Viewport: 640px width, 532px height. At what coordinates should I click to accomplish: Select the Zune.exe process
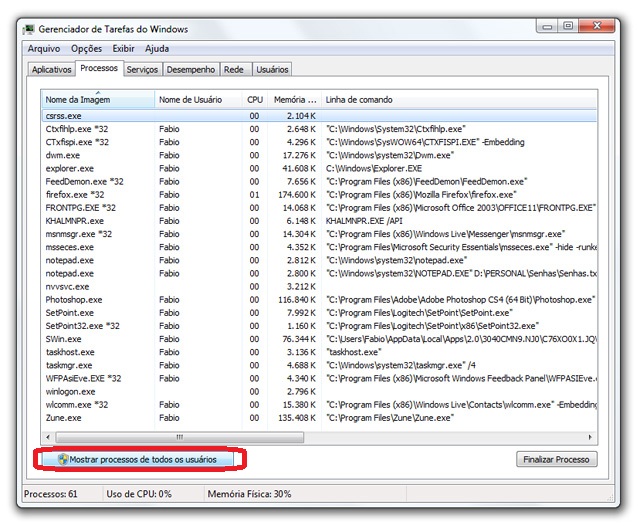(x=319, y=418)
